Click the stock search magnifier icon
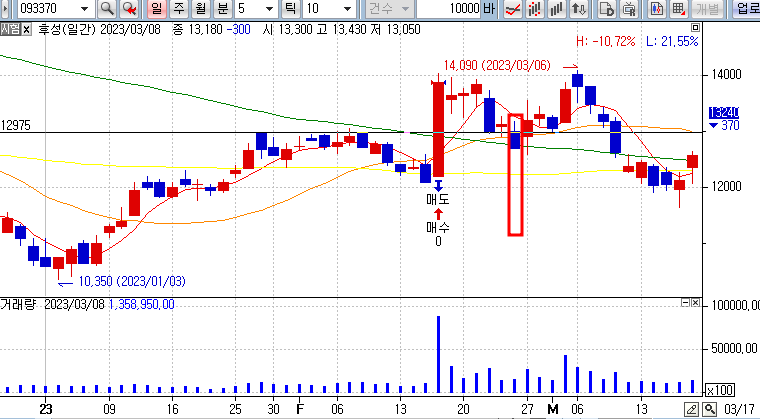 pyautogui.click(x=106, y=9)
